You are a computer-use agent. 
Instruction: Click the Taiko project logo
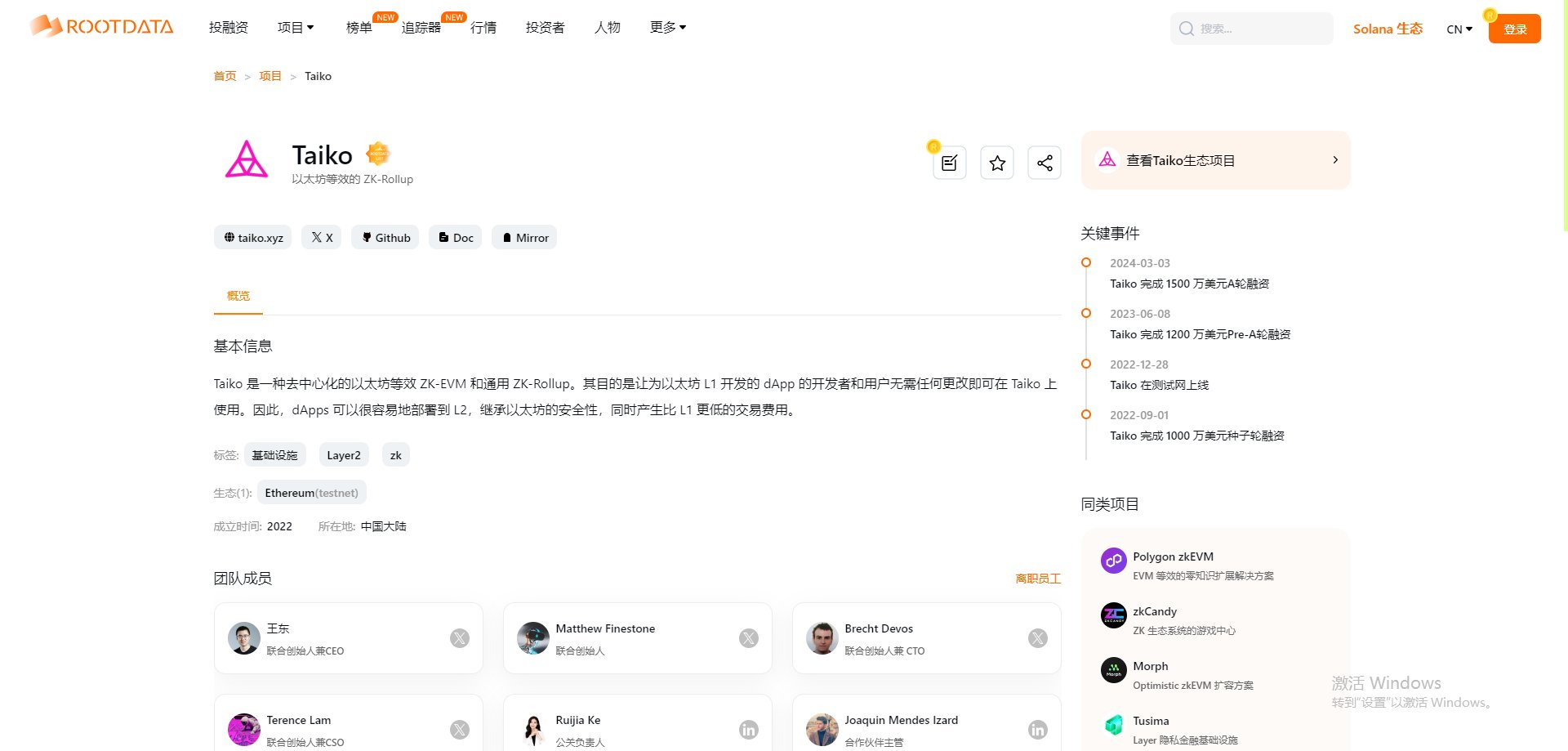coord(246,159)
